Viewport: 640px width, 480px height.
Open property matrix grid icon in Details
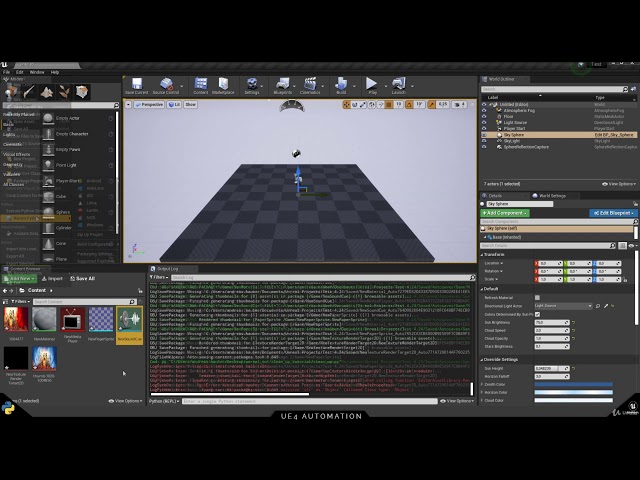click(x=622, y=246)
